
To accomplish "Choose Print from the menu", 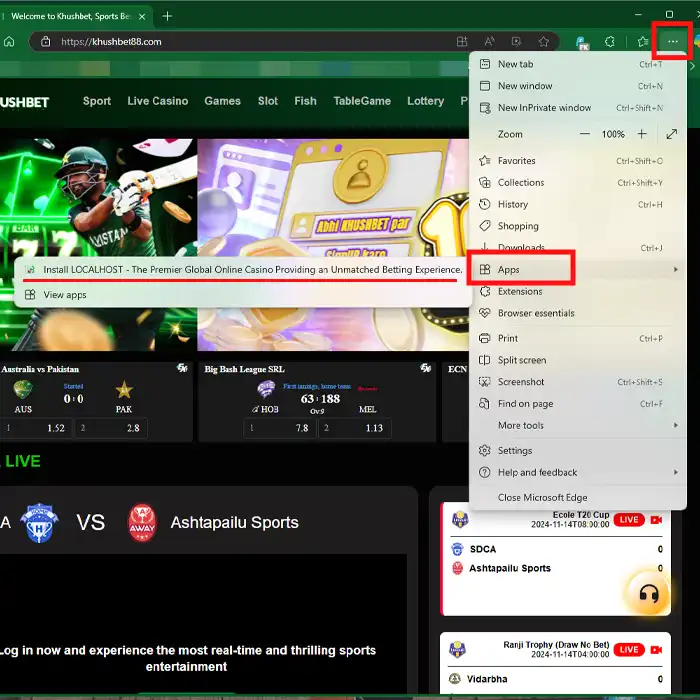I will tap(577, 338).
